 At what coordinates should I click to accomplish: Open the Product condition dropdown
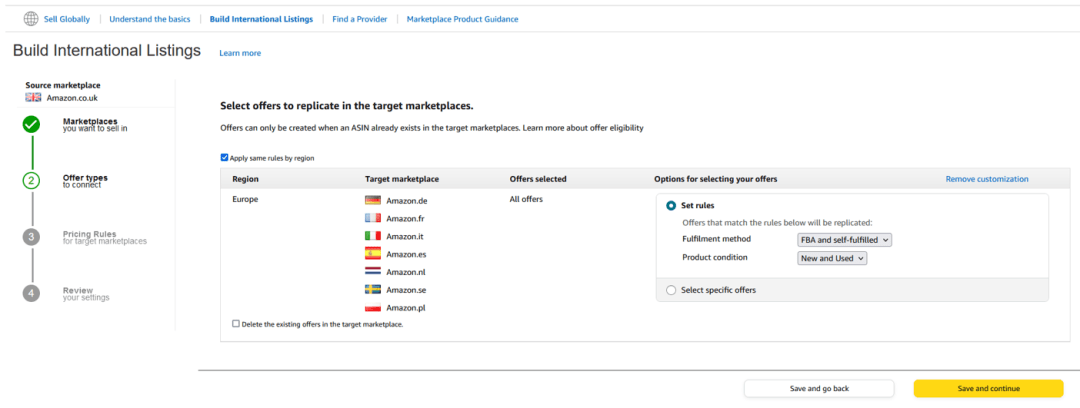(832, 258)
